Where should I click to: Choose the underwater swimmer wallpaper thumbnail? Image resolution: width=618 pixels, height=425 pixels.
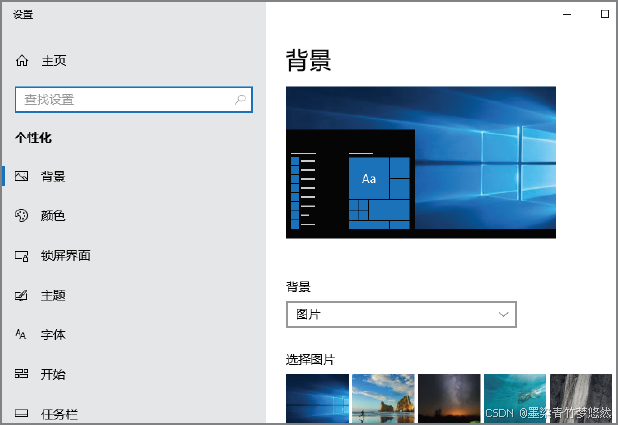click(x=515, y=399)
